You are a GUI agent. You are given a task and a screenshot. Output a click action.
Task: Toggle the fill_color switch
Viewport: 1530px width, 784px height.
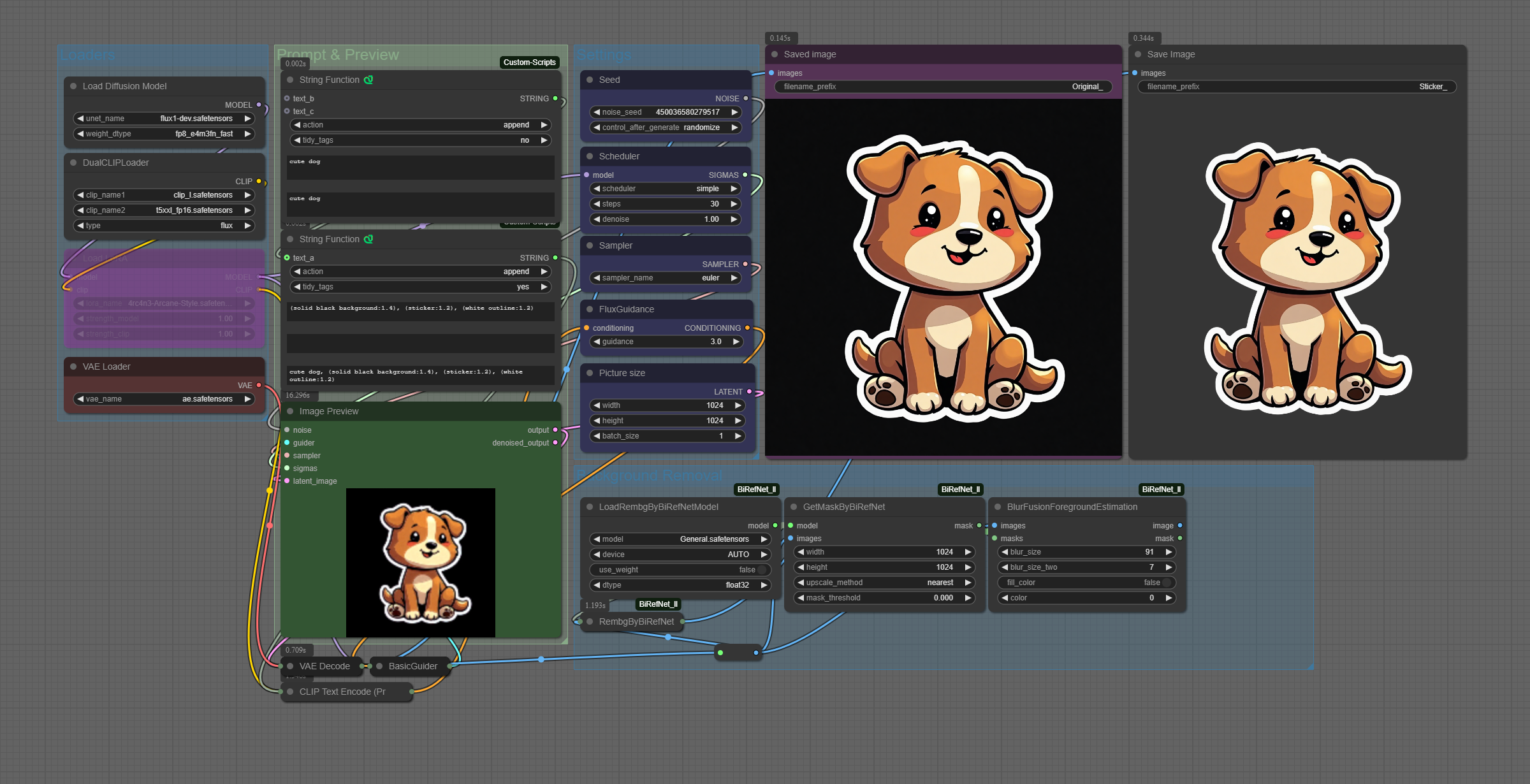click(x=1166, y=583)
